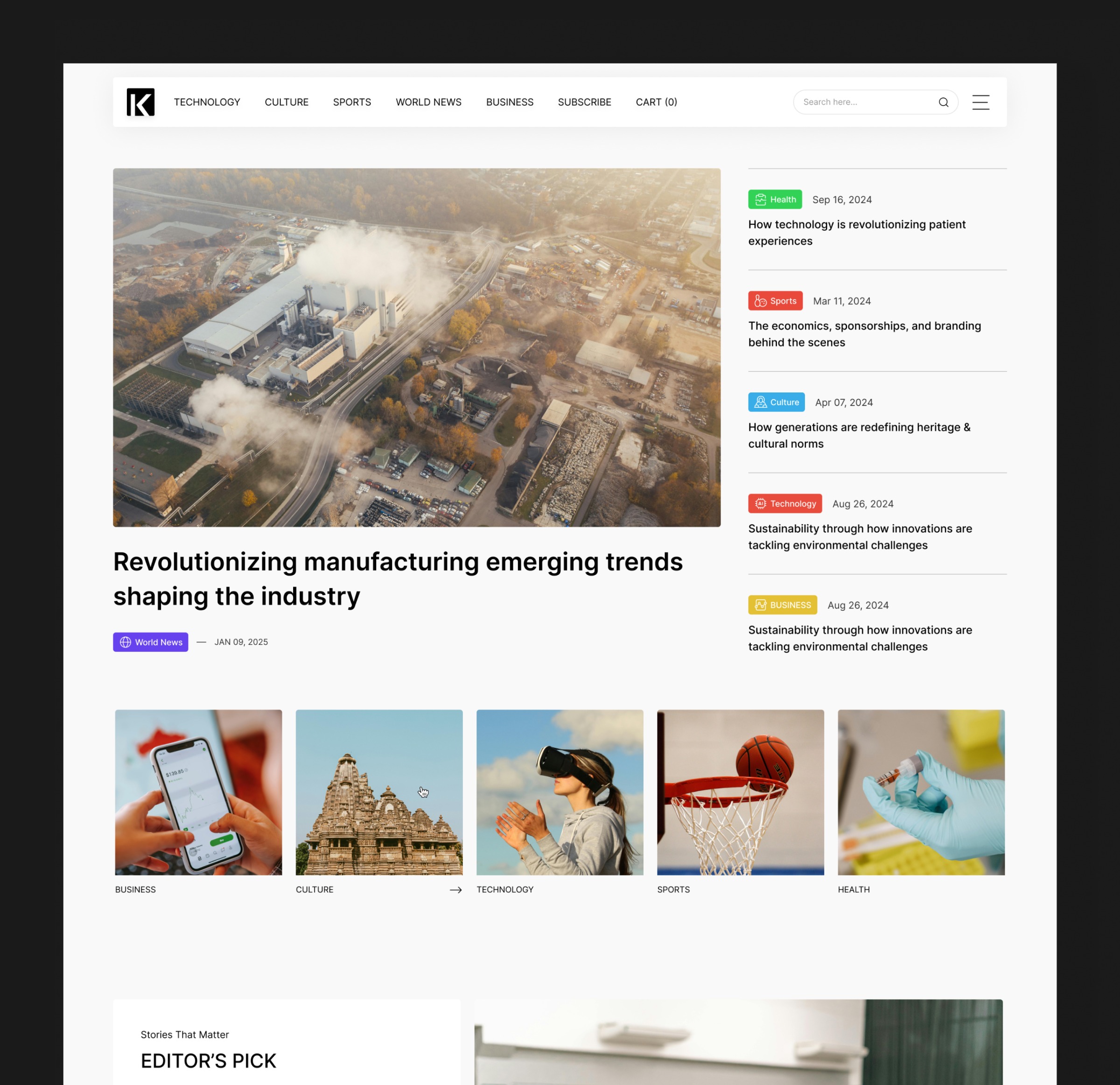Click the red Sports category badge
This screenshot has width=1120, height=1085.
pyautogui.click(x=776, y=301)
